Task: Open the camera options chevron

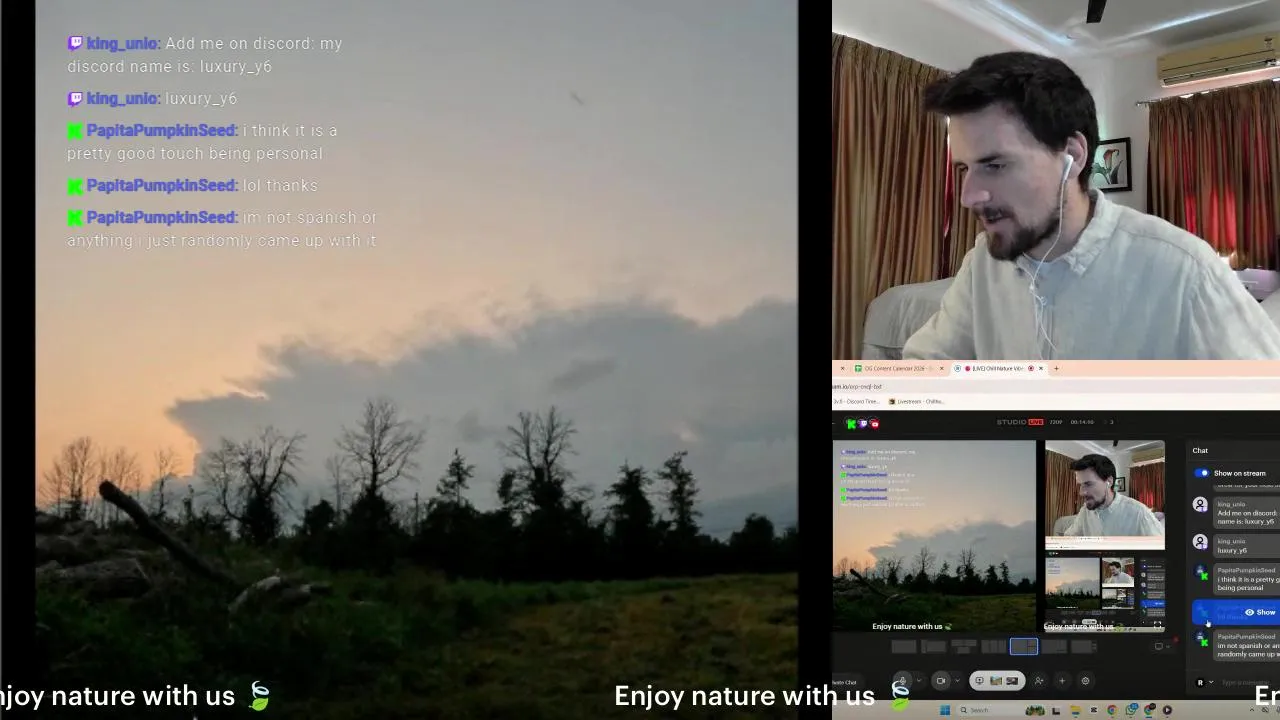Action: (957, 681)
